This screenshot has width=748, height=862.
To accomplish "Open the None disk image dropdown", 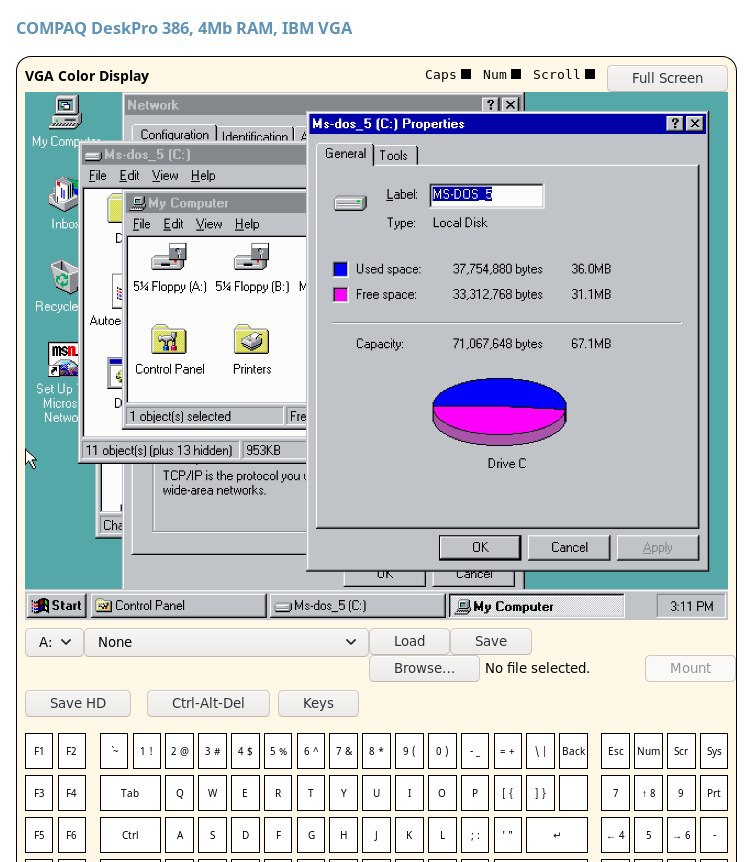I will [x=226, y=642].
